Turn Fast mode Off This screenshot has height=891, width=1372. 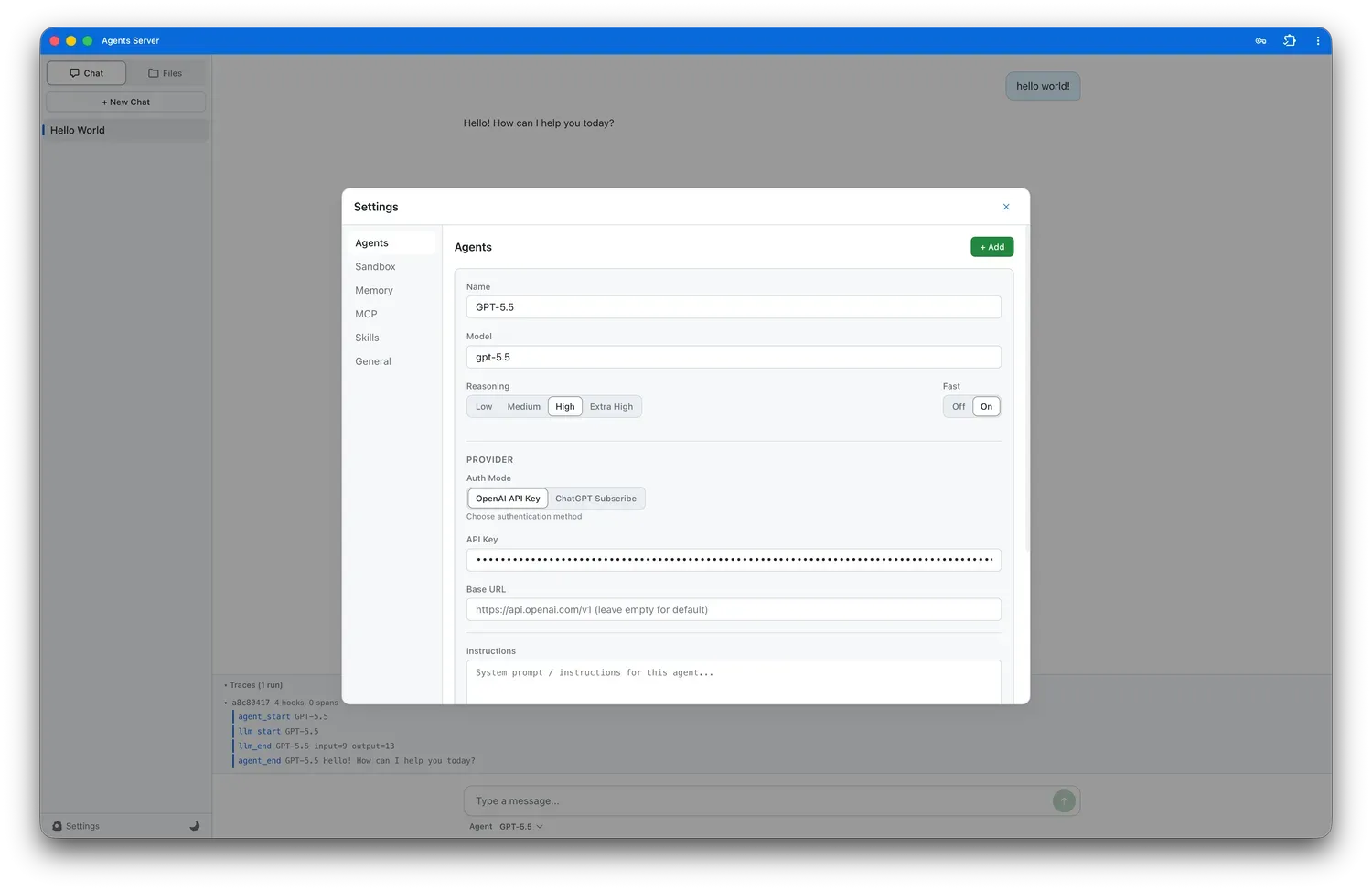click(x=959, y=407)
